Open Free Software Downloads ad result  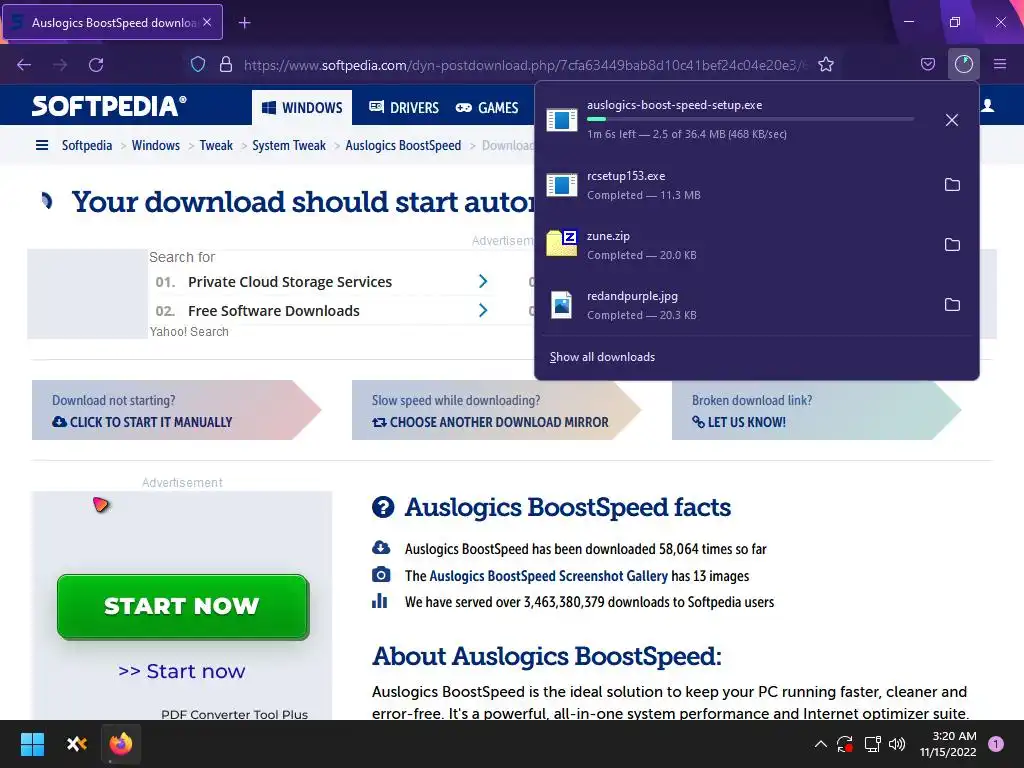(x=274, y=311)
